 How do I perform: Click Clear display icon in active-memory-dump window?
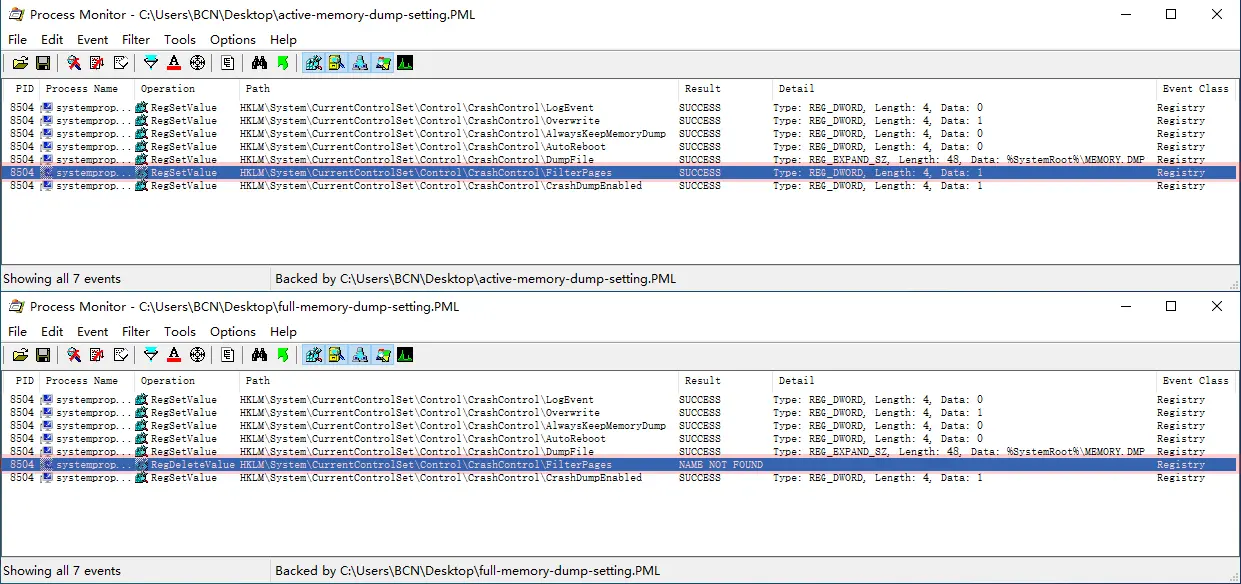point(121,63)
